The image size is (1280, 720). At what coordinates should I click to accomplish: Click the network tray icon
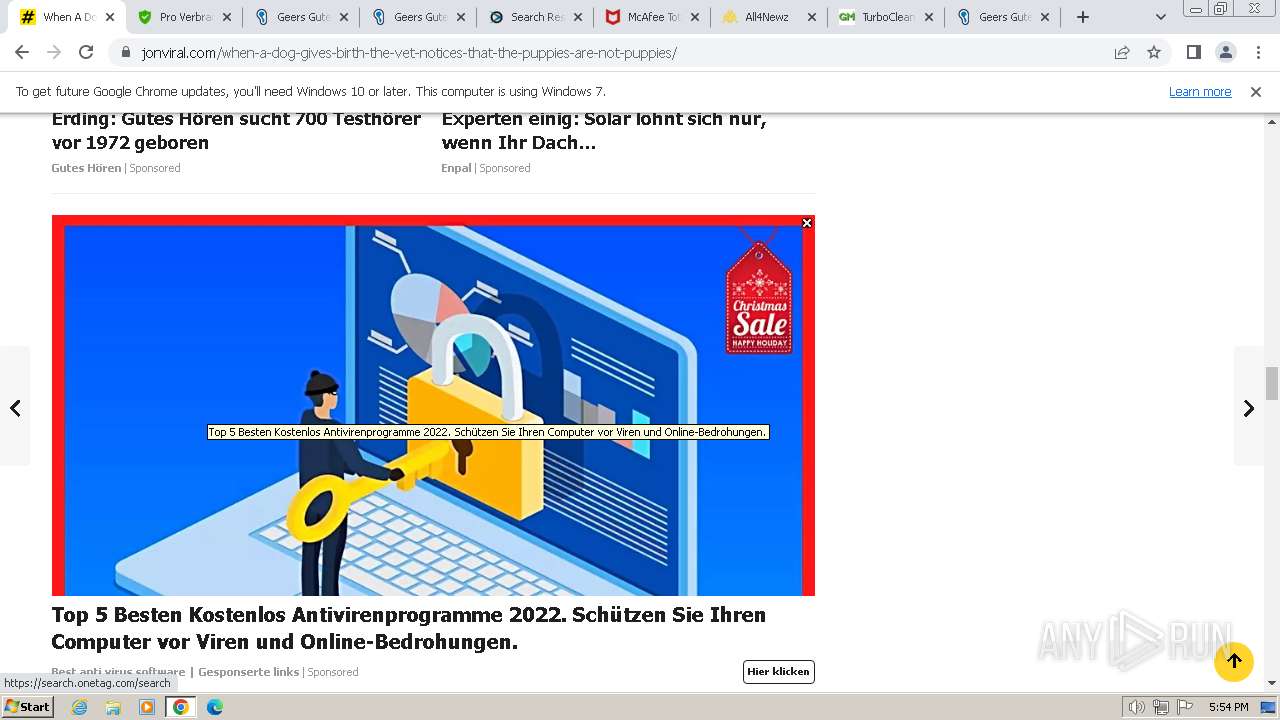(1160, 707)
